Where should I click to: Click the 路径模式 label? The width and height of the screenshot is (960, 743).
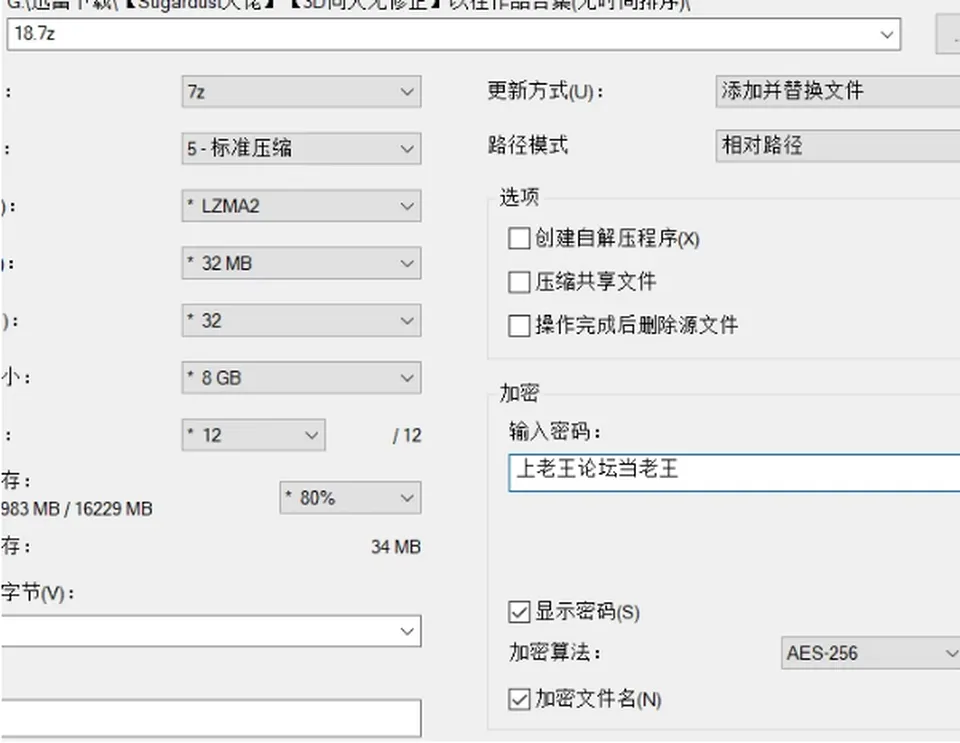point(528,146)
